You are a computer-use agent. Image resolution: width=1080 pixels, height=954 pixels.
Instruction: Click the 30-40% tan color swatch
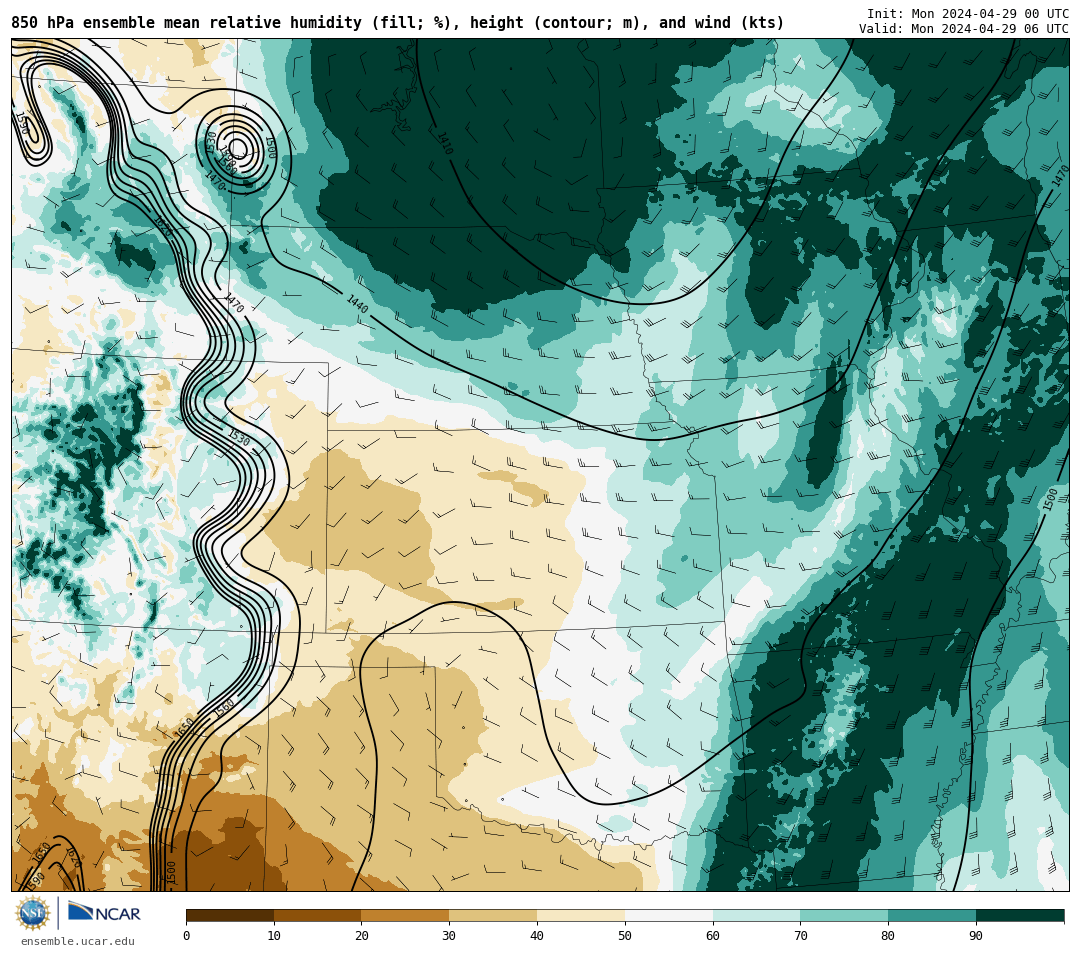point(493,915)
